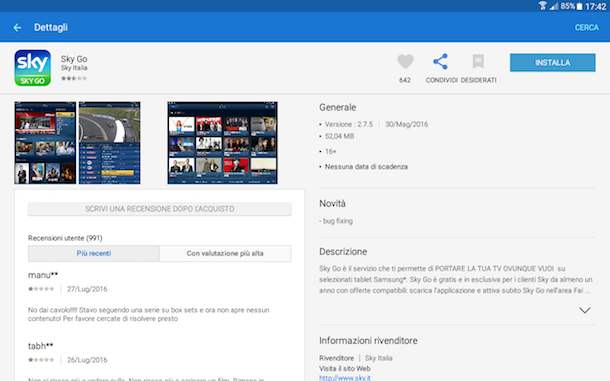This screenshot has width=610, height=381.
Task: Tap 'Scrivi una recensione dopo l'acquisto' button
Action: click(160, 209)
